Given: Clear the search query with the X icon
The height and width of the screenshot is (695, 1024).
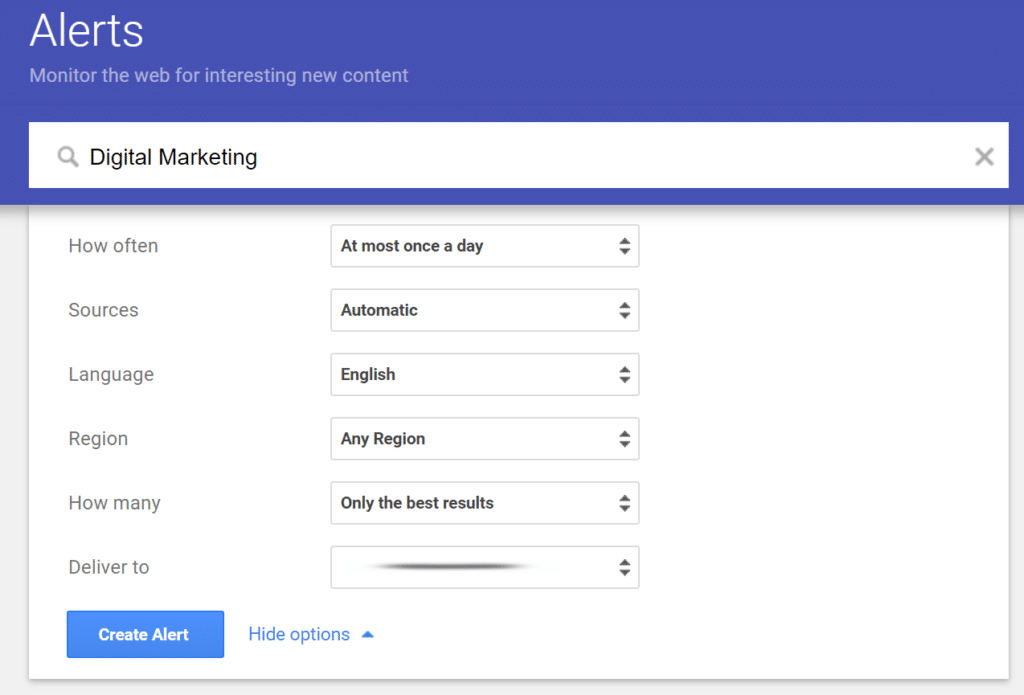Looking at the screenshot, I should click(984, 156).
